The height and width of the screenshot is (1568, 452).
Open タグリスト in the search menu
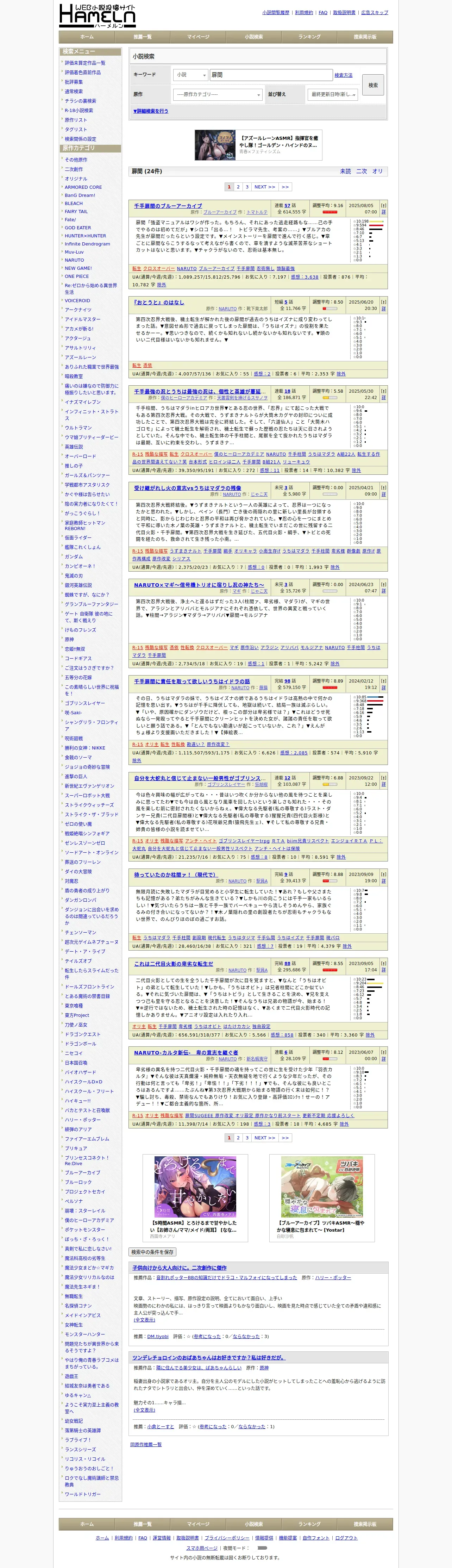75,130
